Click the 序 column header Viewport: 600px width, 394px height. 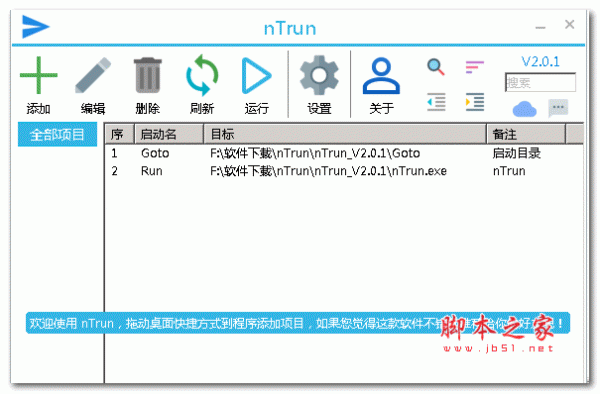tap(119, 134)
